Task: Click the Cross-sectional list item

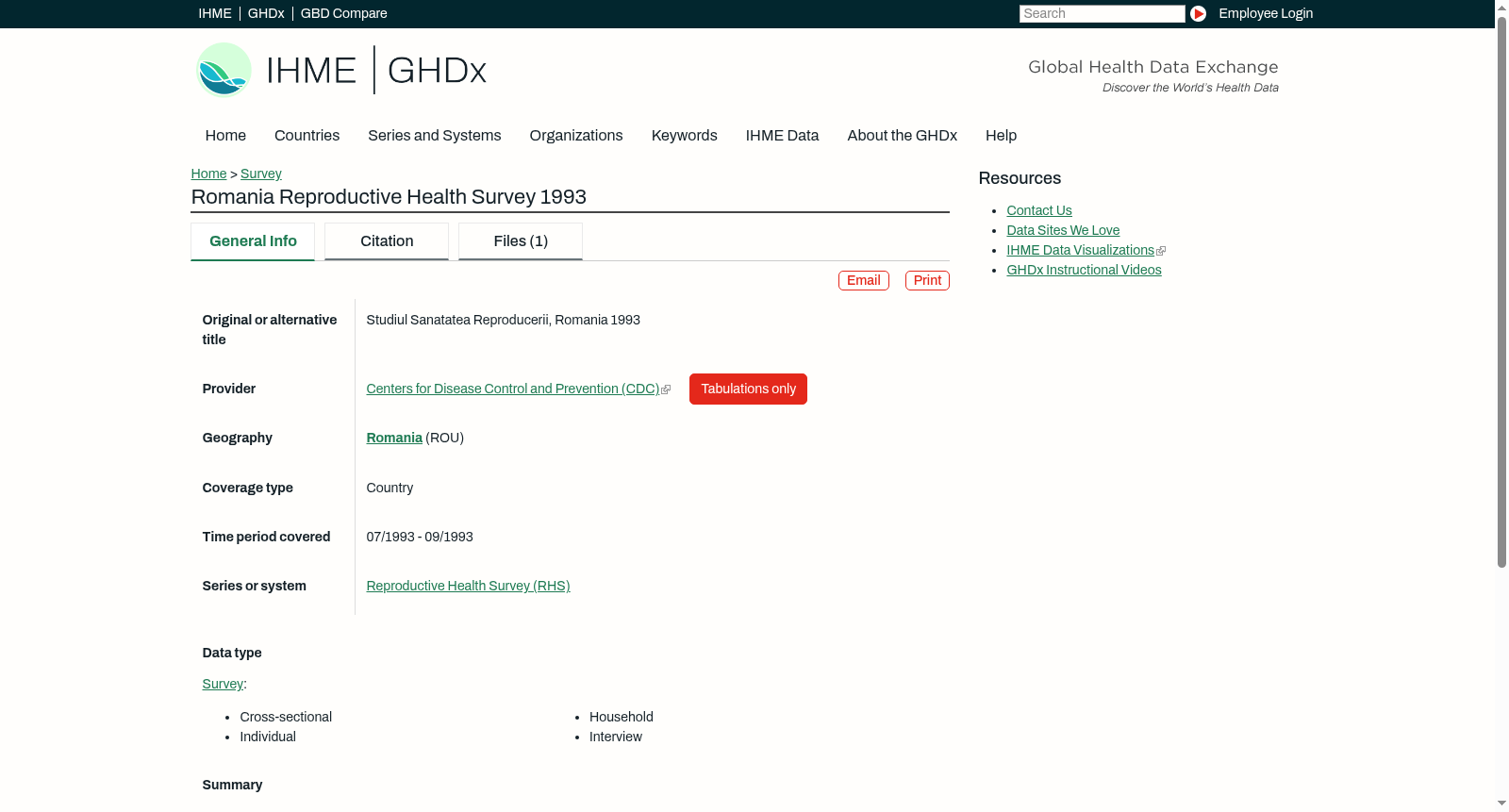Action: pos(286,718)
